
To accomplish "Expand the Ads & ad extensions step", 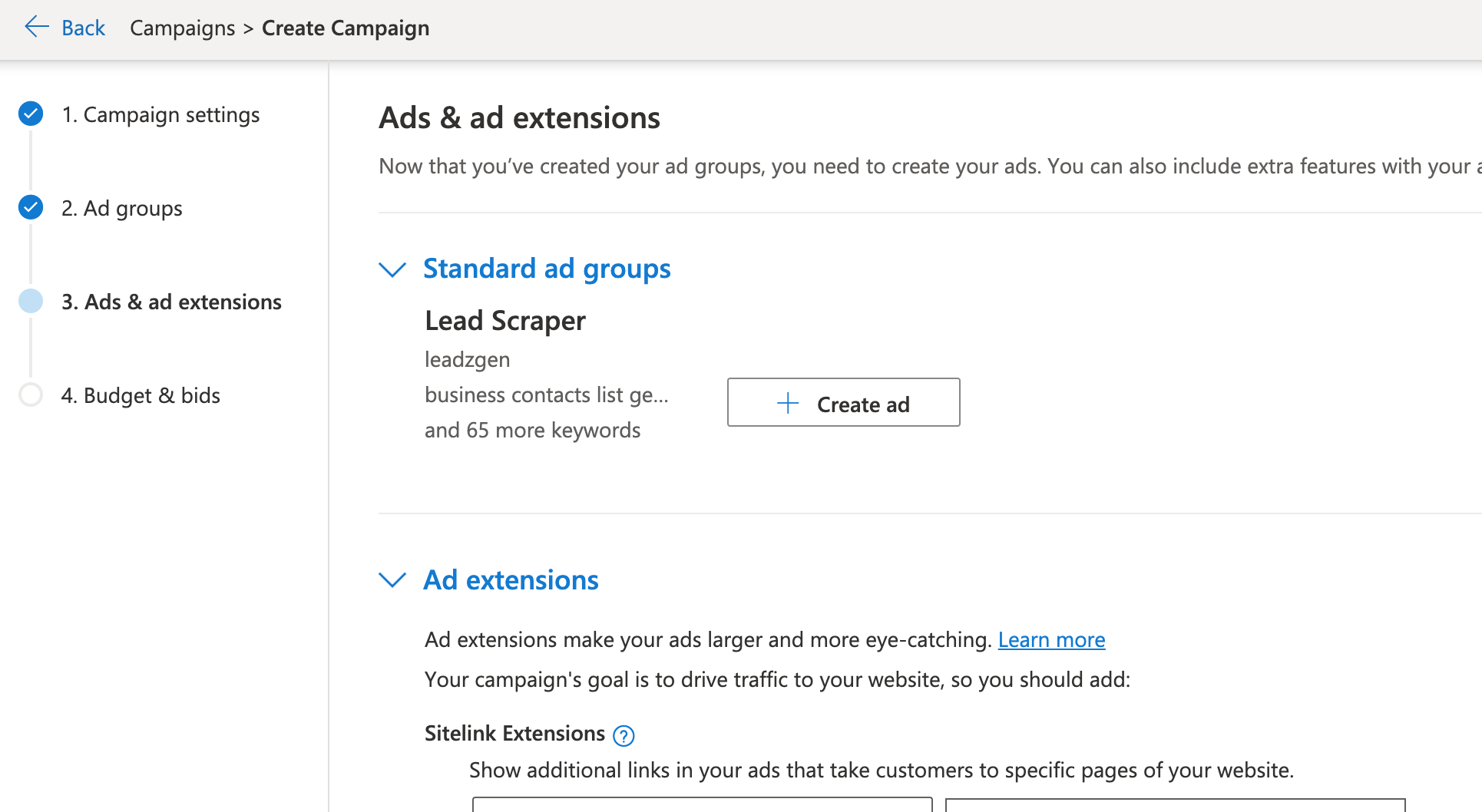I will [171, 301].
